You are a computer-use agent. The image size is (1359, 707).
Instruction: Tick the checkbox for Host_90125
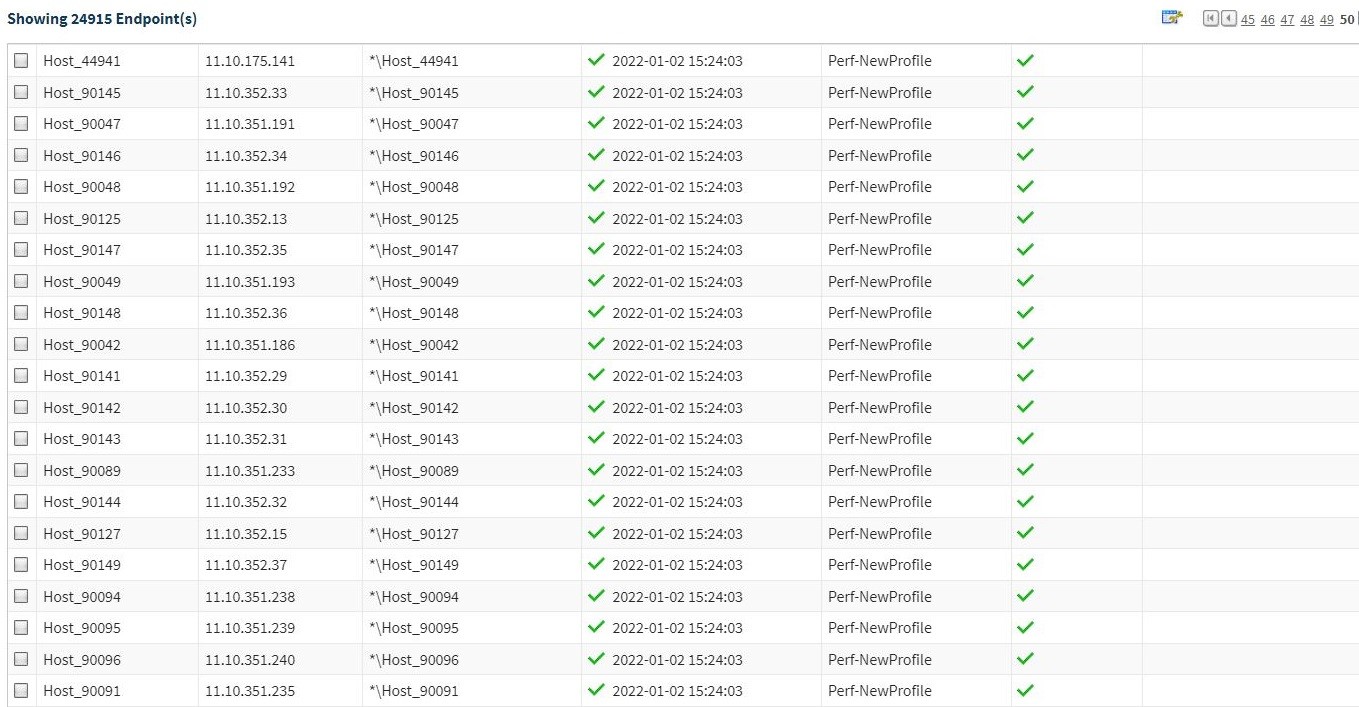coord(21,219)
